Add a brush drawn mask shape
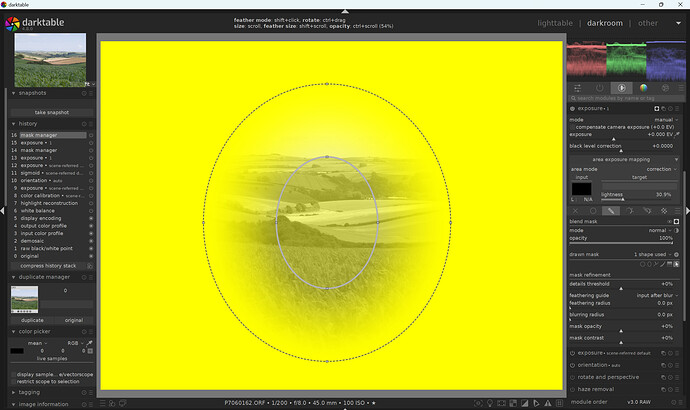690x410 pixels. [663, 264]
